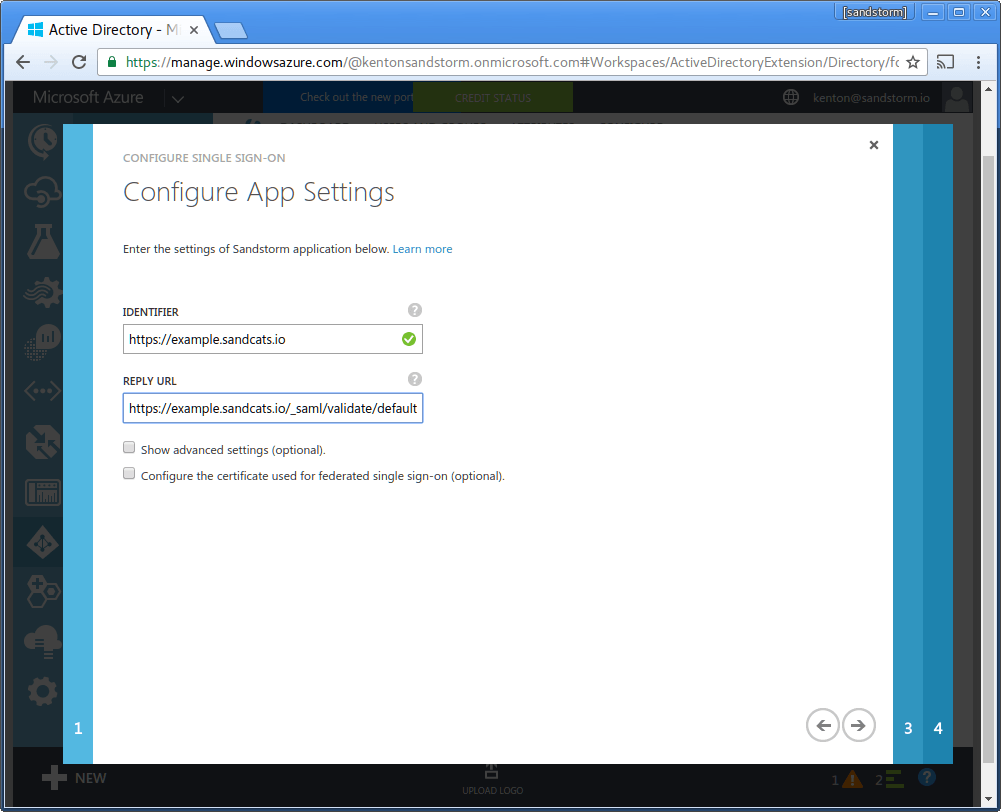Click the user avatar icon
The width and height of the screenshot is (1001, 812).
[x=956, y=98]
